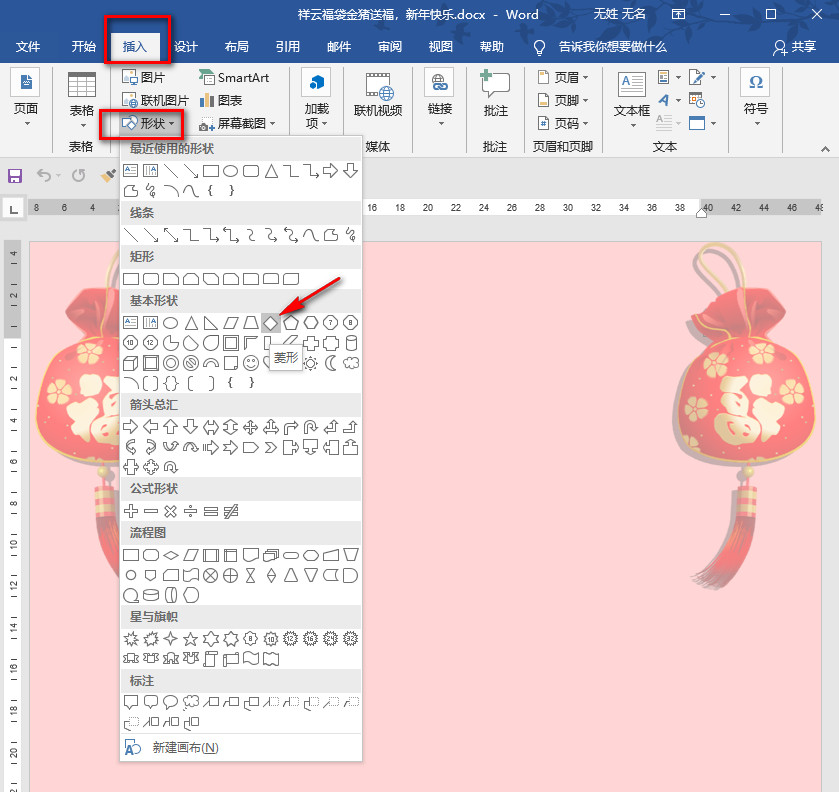
Task: Insert the smiley face shape
Action: tap(250, 363)
